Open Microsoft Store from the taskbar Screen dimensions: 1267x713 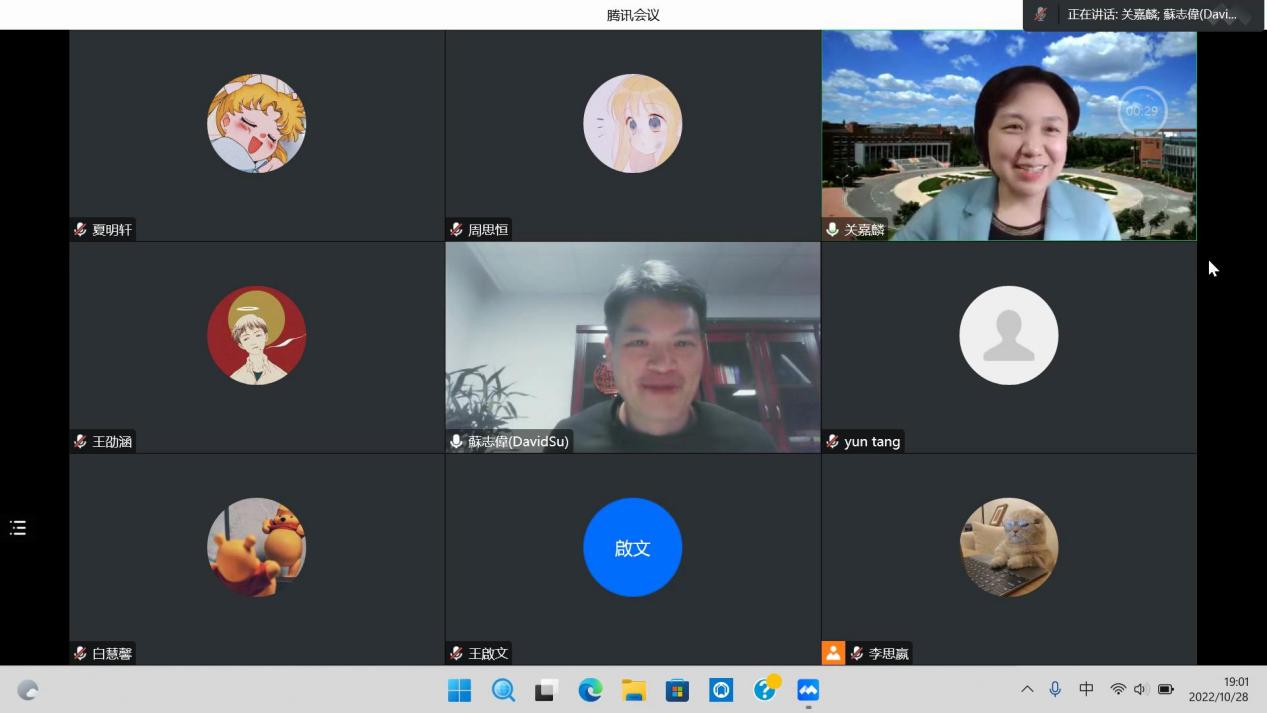coord(677,690)
